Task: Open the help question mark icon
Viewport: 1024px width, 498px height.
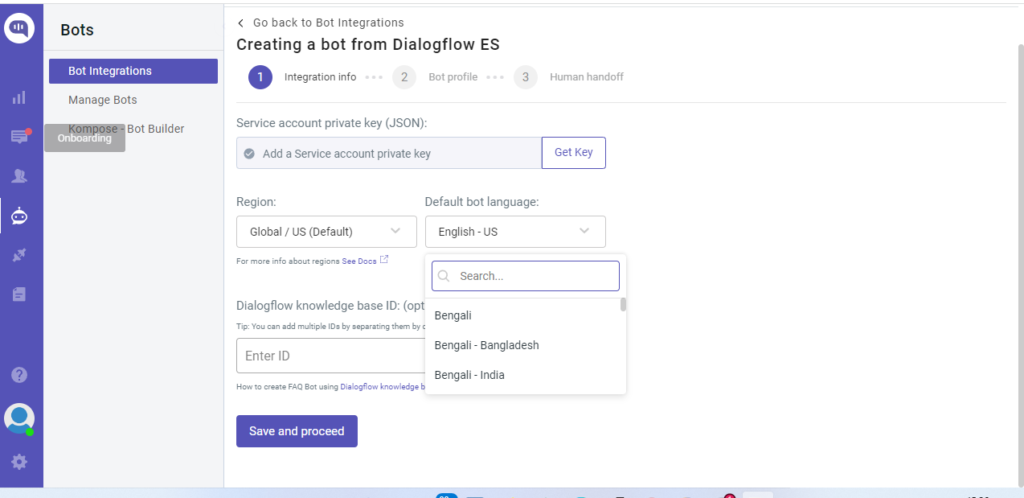Action: click(20, 375)
